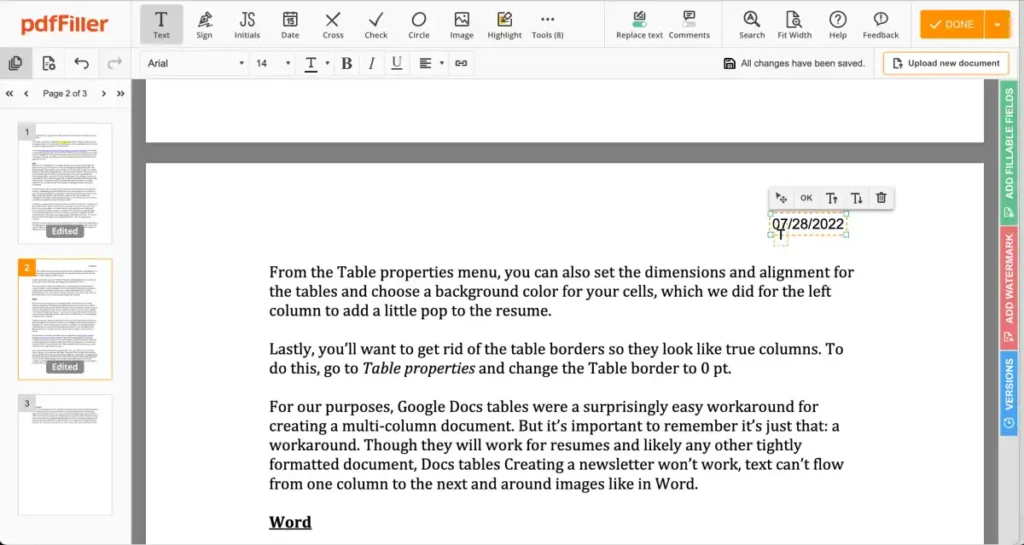1024x545 pixels.
Task: Select page 3 thumbnail
Action: click(x=65, y=455)
